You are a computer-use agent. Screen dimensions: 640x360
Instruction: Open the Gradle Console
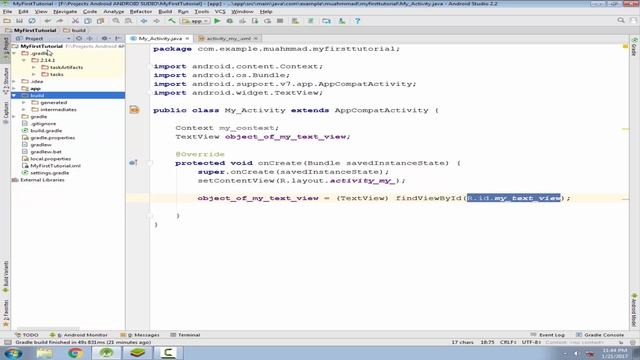pos(600,335)
